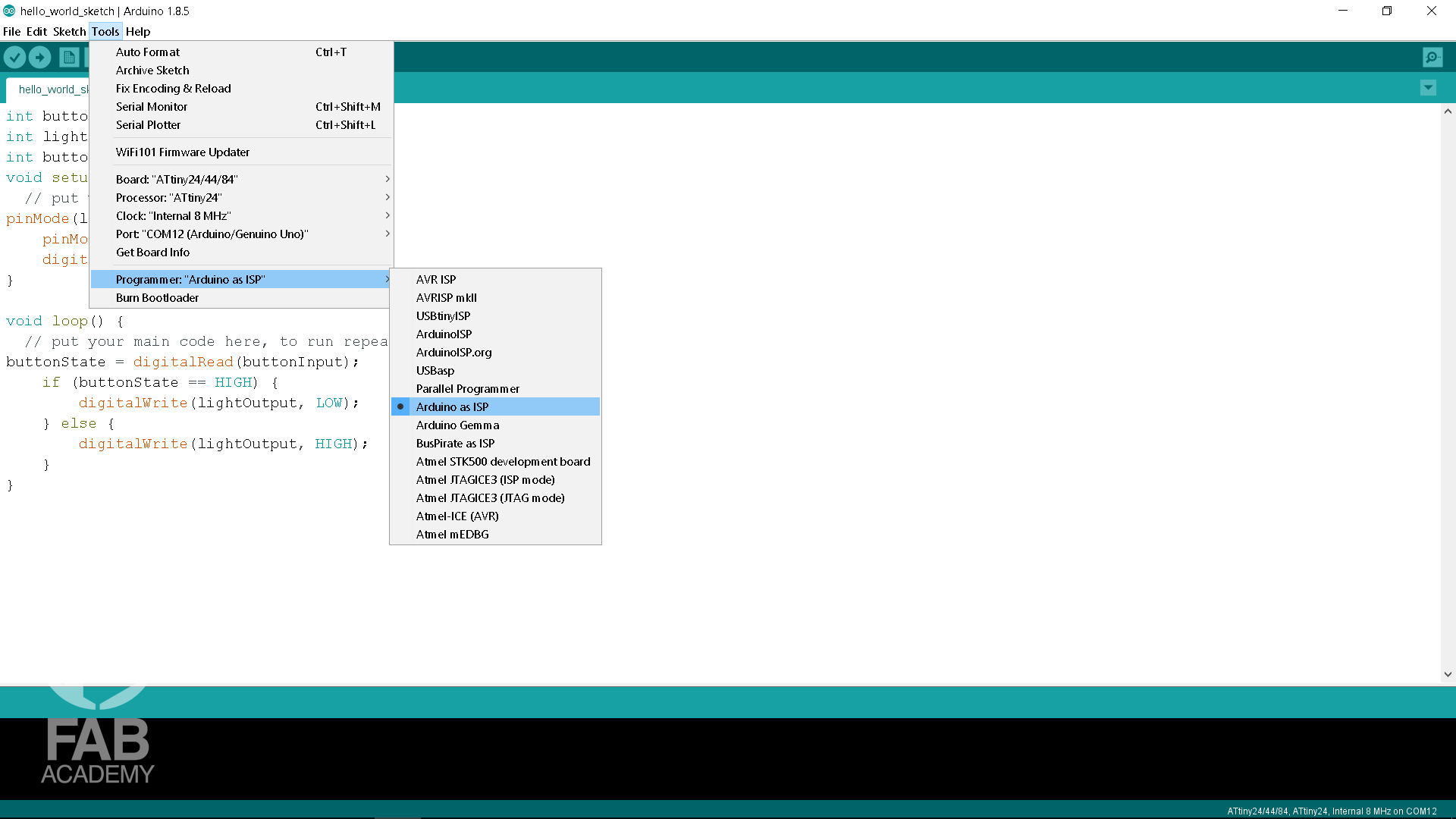
Task: Select Parallel Programmer option
Action: tap(495, 389)
